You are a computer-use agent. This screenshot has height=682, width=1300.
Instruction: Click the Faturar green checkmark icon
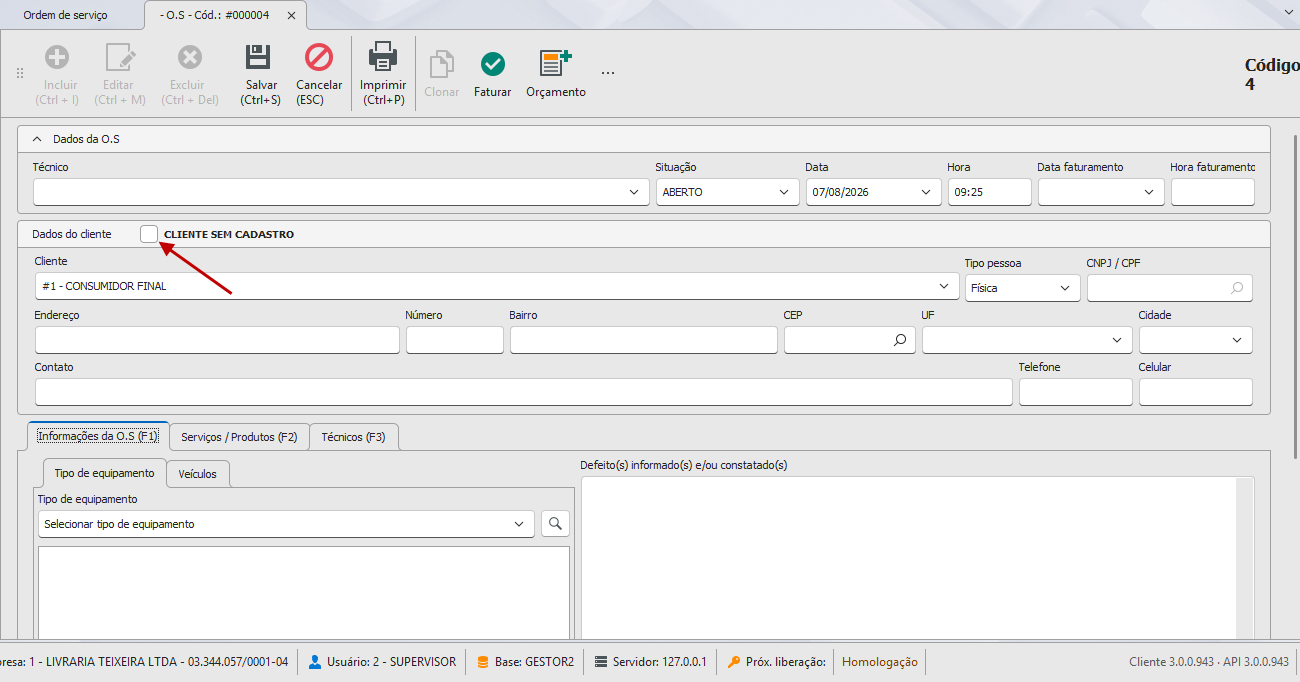[492, 64]
